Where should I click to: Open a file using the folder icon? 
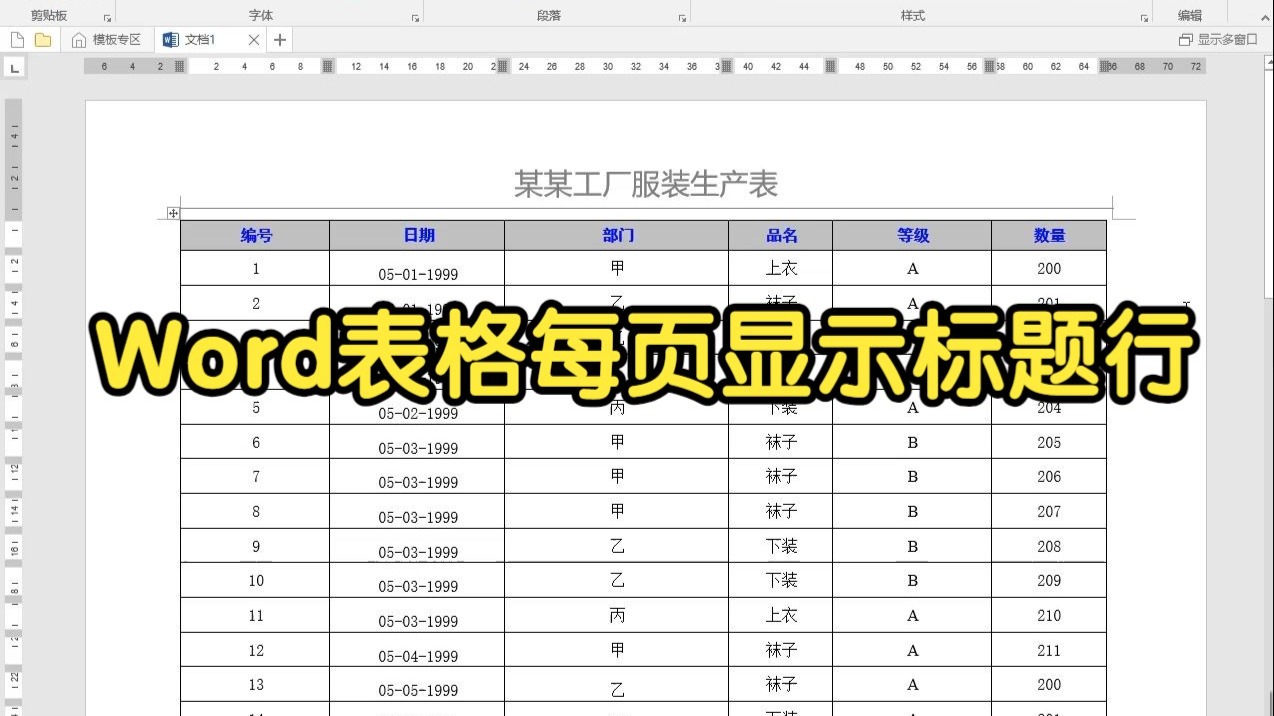[x=41, y=39]
